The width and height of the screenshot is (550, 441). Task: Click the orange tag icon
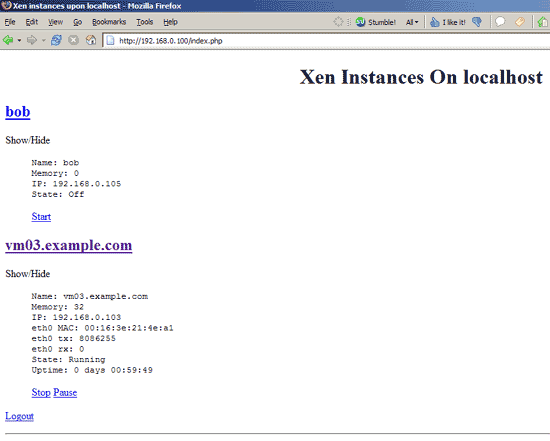pos(520,22)
